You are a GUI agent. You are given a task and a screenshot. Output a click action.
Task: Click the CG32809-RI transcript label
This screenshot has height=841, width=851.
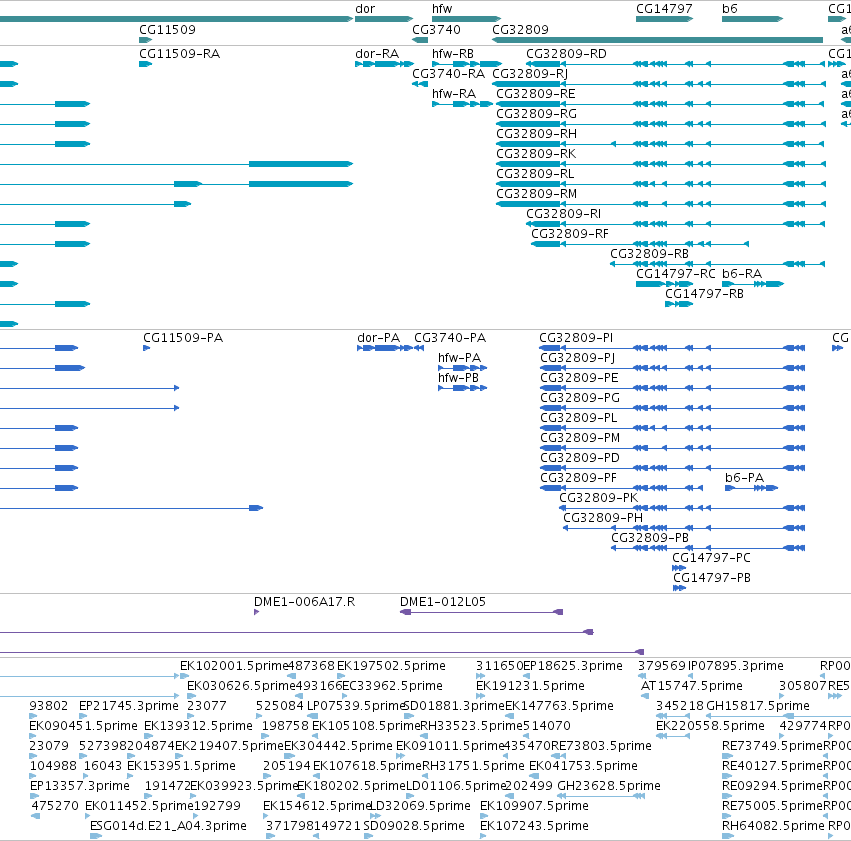click(563, 214)
